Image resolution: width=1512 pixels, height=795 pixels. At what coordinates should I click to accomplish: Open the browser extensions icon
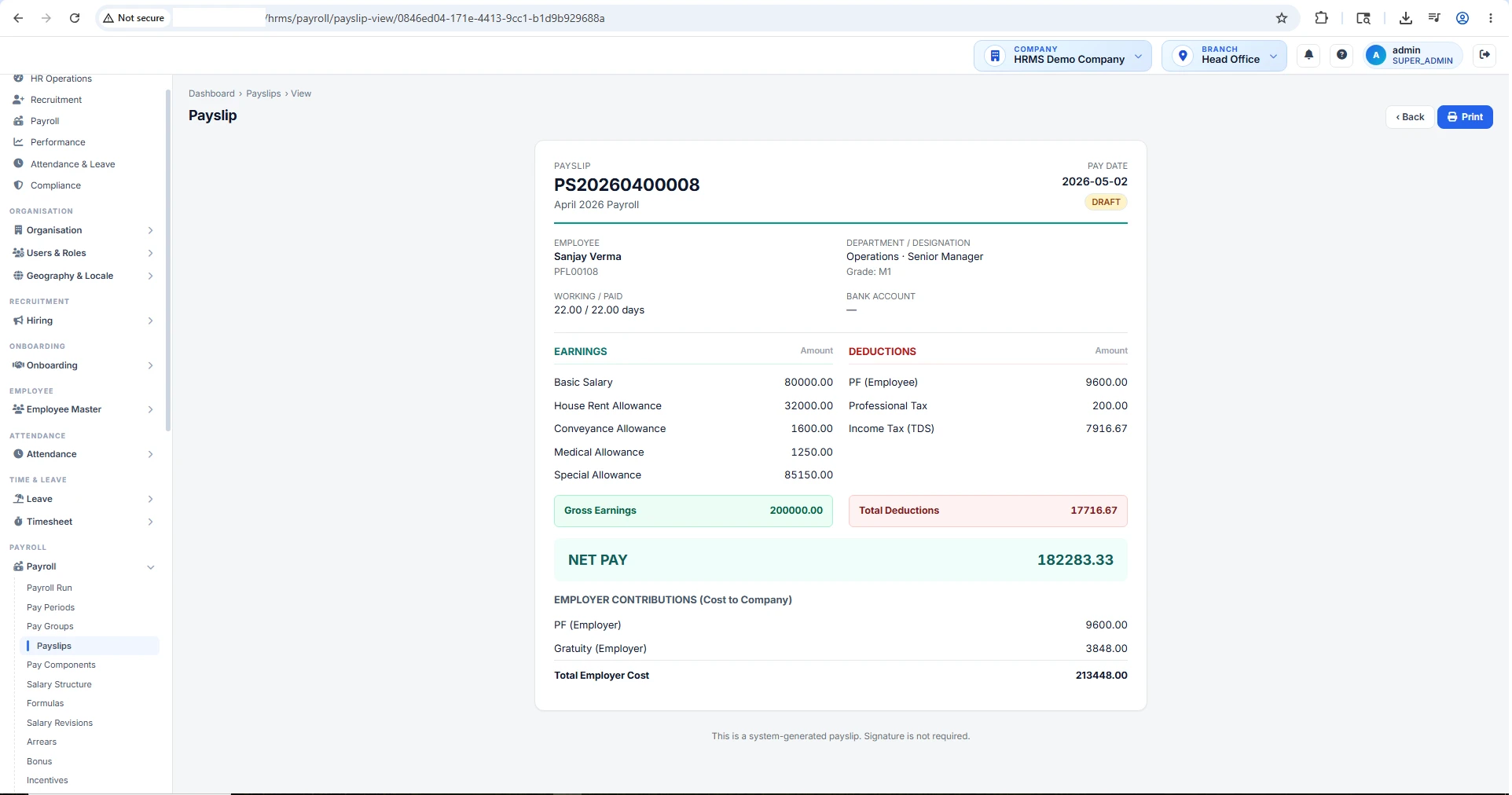pos(1322,18)
